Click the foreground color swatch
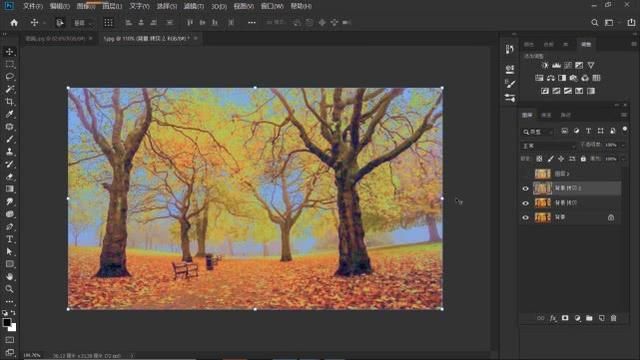640x360 pixels. [x=7, y=322]
